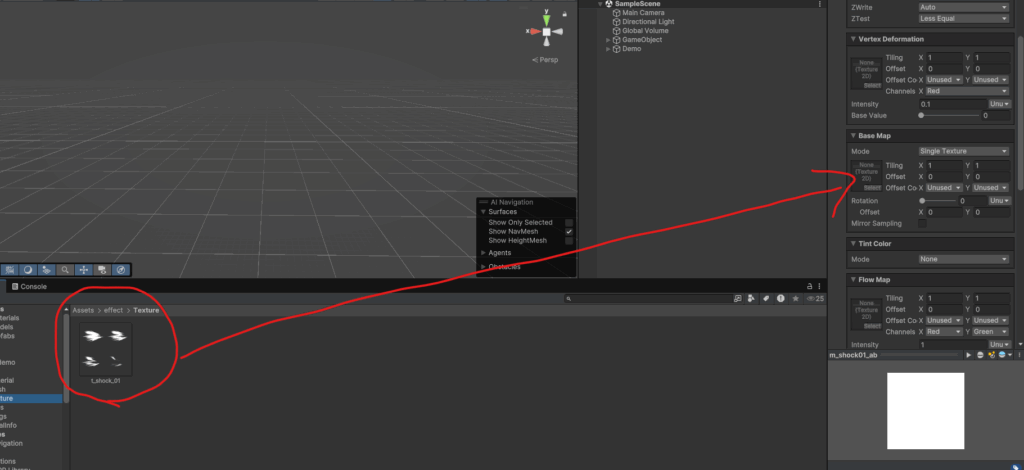Enable Mirror Sampling checkbox
The height and width of the screenshot is (470, 1024).
point(923,223)
